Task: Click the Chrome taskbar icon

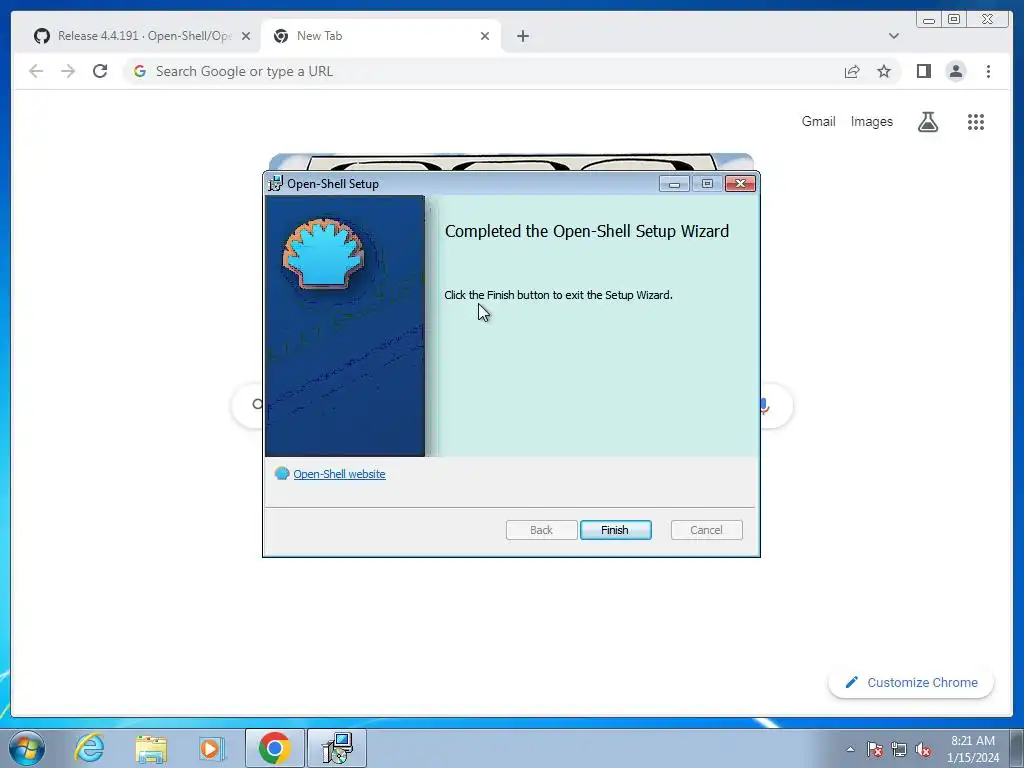Action: click(274, 748)
